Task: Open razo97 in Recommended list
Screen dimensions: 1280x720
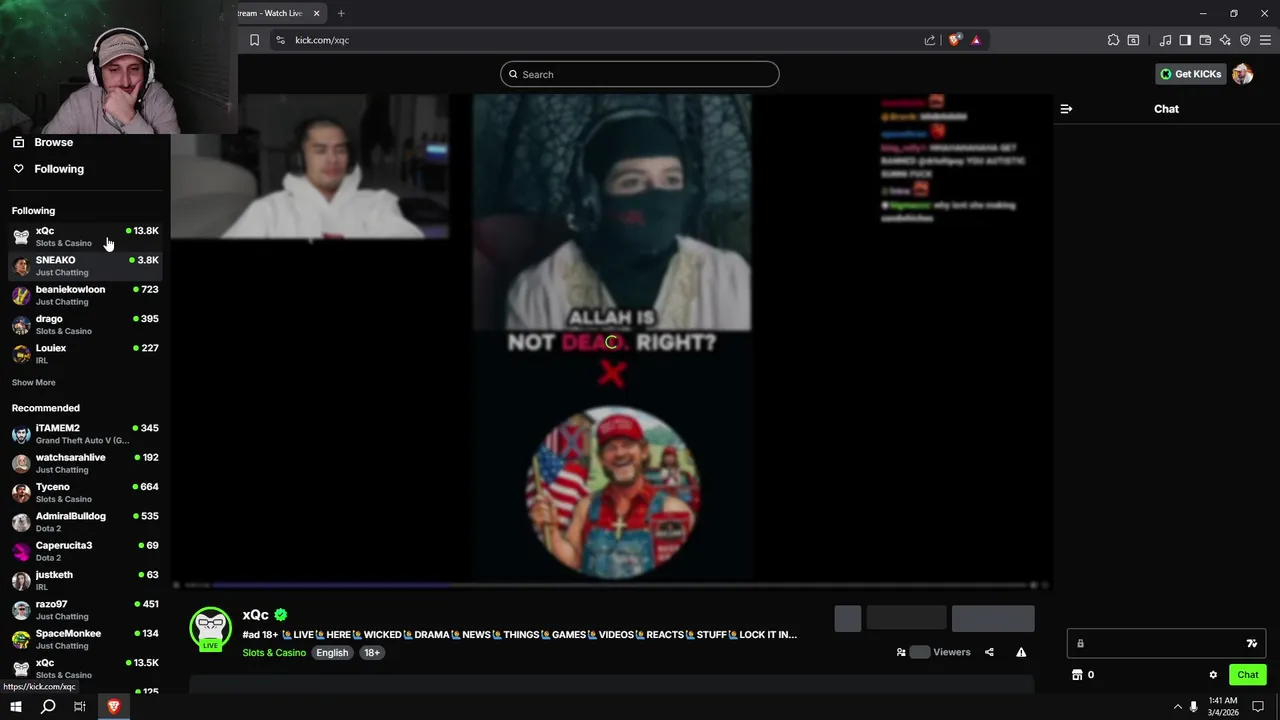Action: pyautogui.click(x=85, y=609)
